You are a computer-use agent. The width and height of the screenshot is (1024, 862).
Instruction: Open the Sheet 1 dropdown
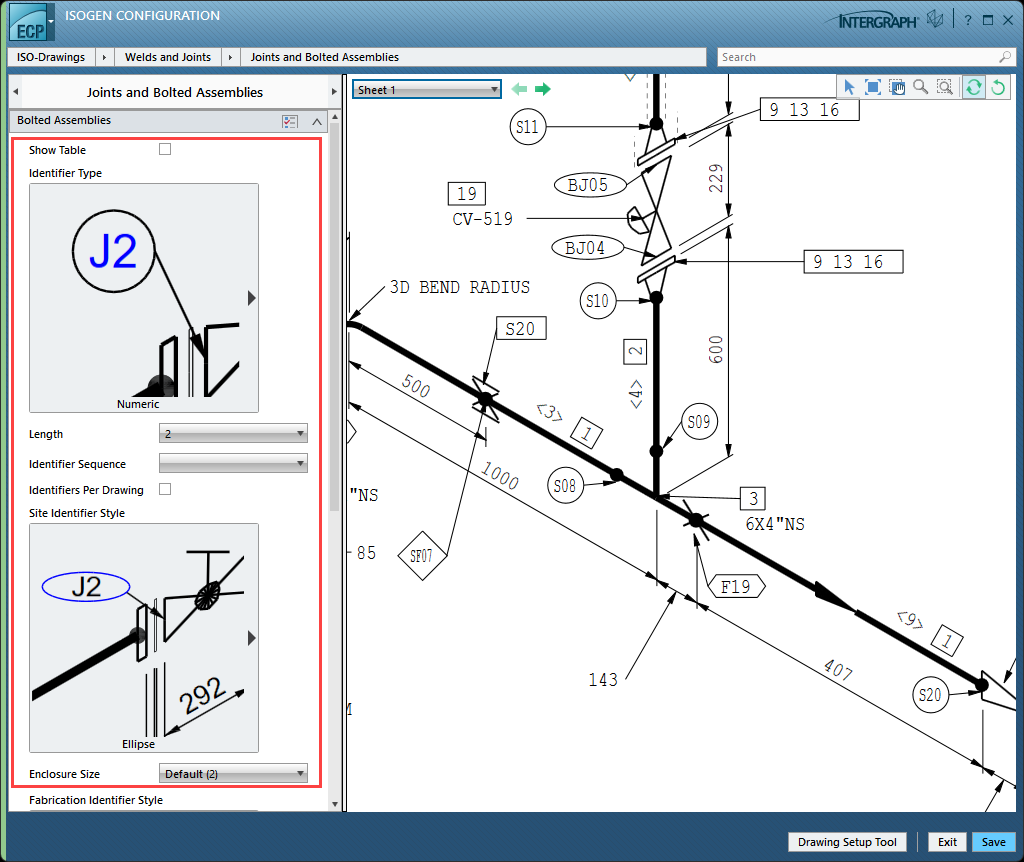point(426,90)
